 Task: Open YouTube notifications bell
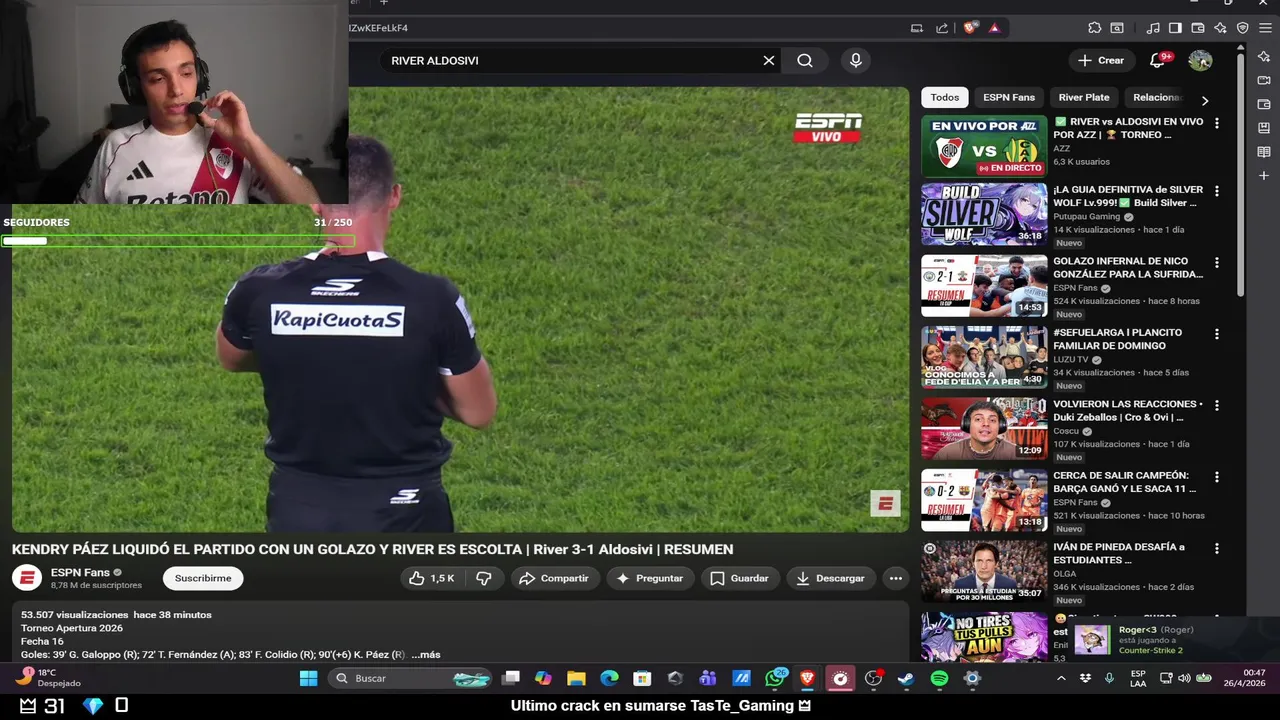pyautogui.click(x=1158, y=60)
